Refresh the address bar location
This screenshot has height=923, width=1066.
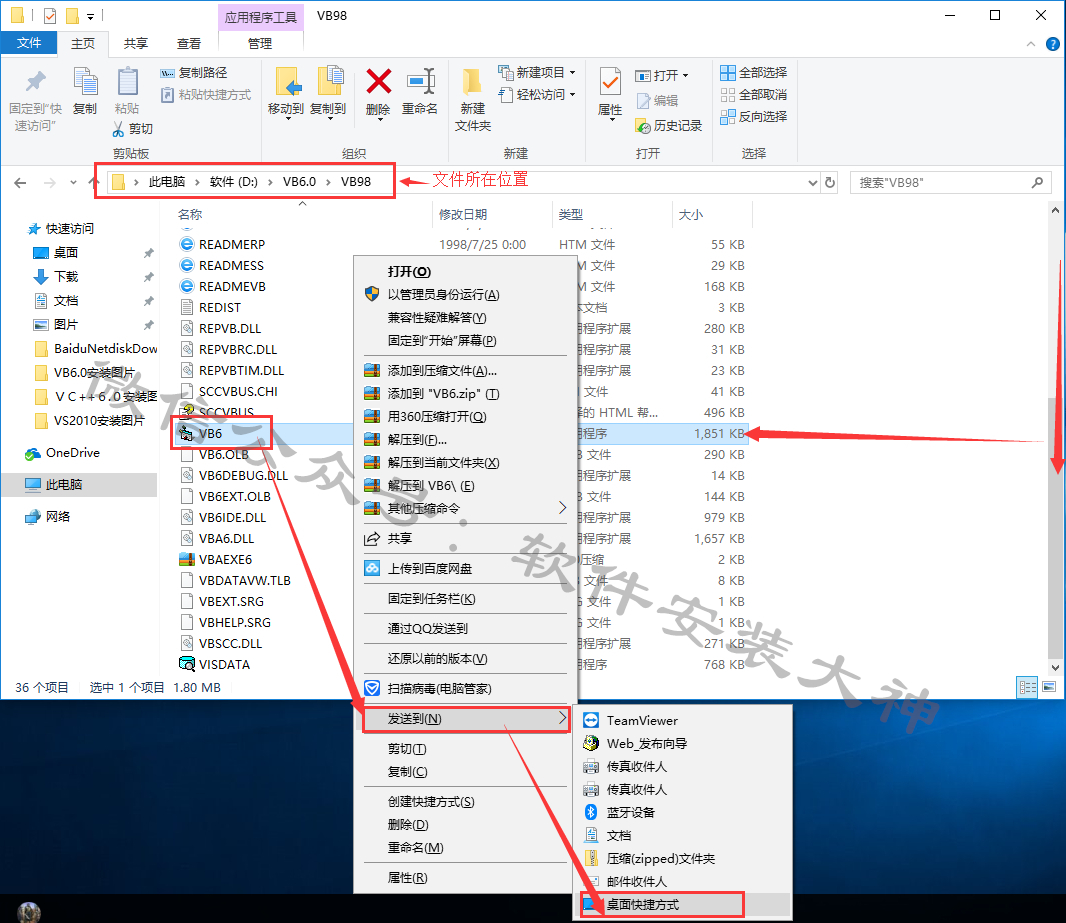coord(830,182)
